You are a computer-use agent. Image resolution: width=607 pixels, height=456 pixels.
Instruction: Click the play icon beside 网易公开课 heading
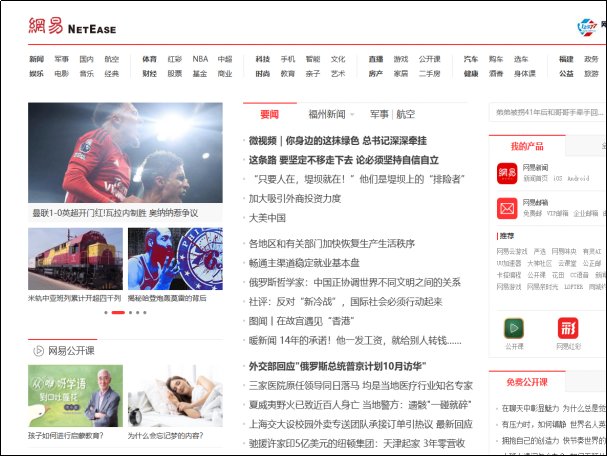(39, 351)
